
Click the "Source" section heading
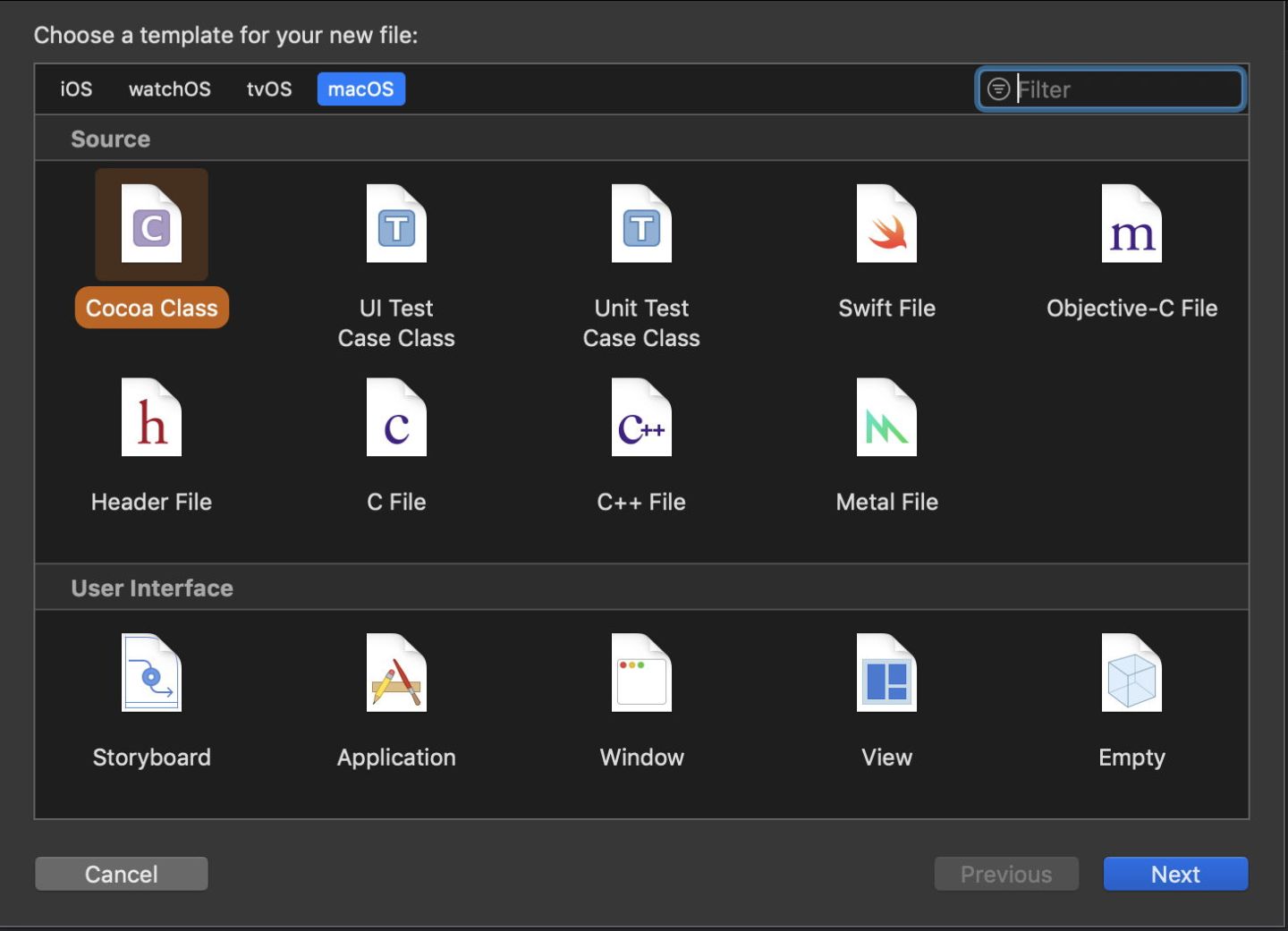[x=111, y=140]
